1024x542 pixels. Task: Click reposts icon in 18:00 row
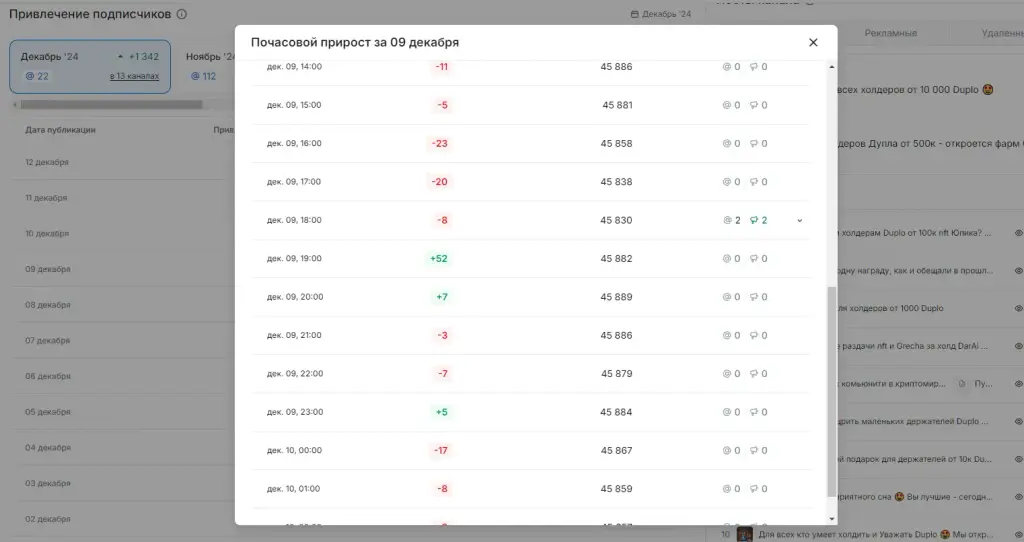(x=754, y=220)
